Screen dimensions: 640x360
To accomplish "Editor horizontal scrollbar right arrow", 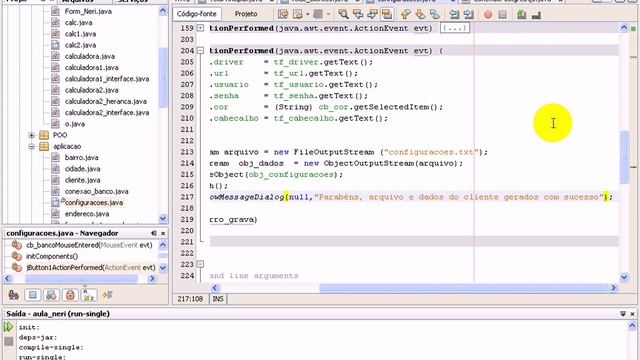I will click(613, 288).
